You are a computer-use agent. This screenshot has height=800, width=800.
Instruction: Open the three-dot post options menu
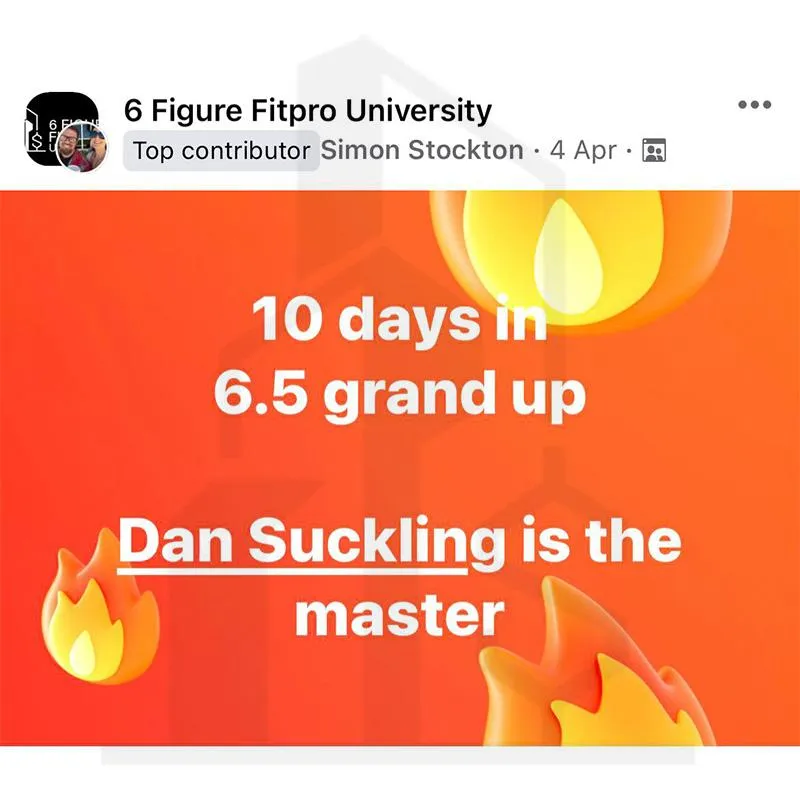[x=755, y=105]
